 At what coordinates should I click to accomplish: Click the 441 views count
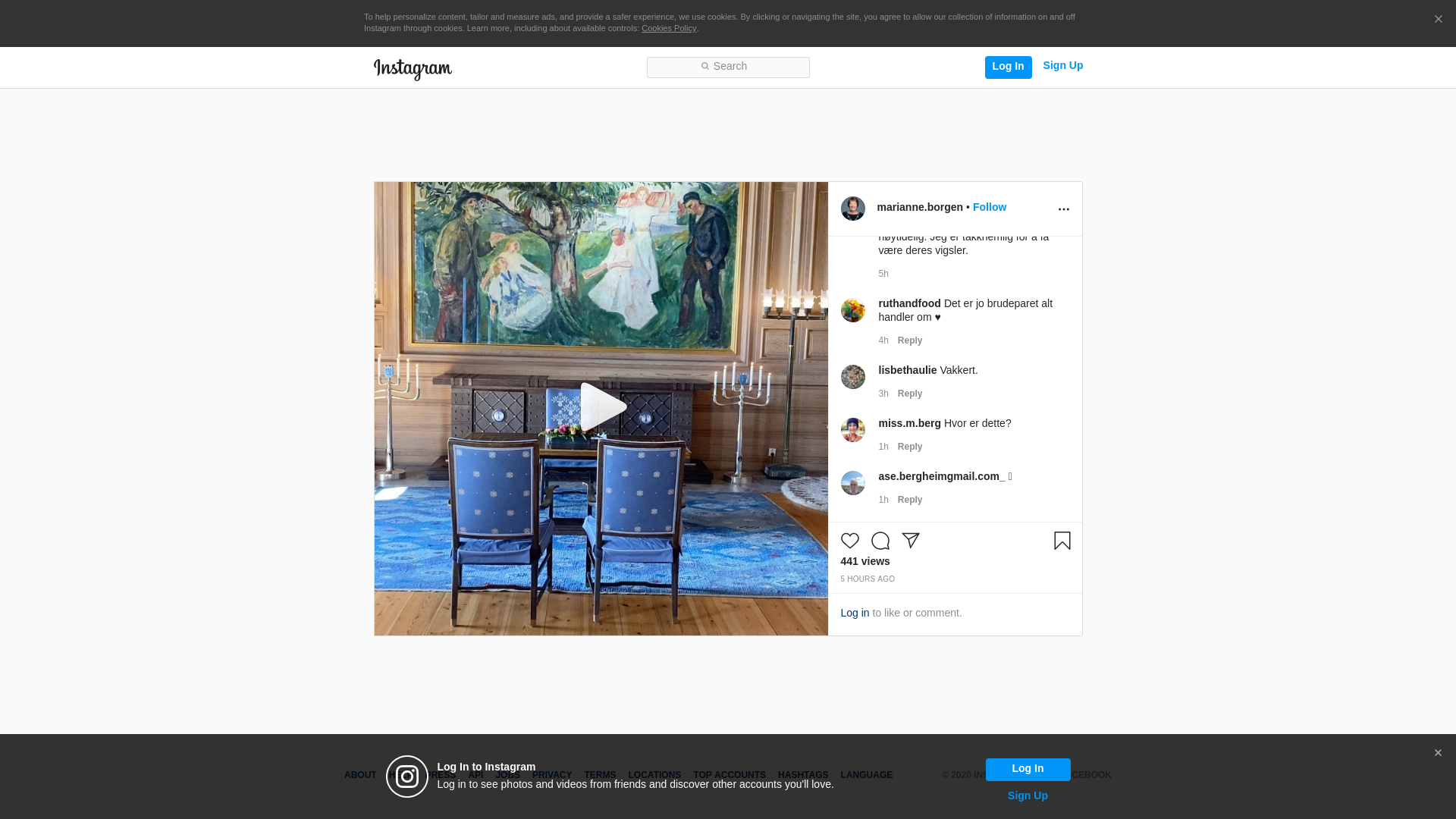click(x=865, y=561)
